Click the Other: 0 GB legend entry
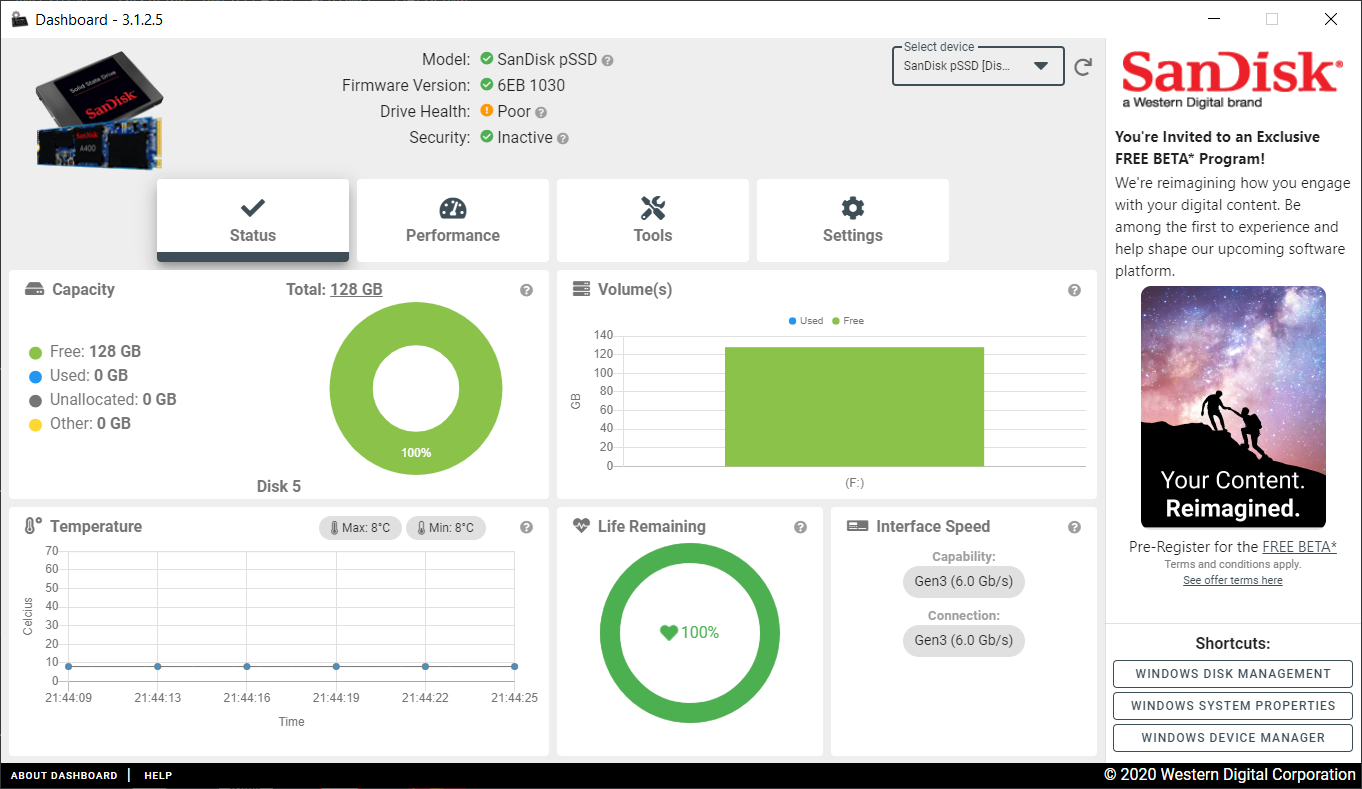The image size is (1362, 789). click(80, 424)
